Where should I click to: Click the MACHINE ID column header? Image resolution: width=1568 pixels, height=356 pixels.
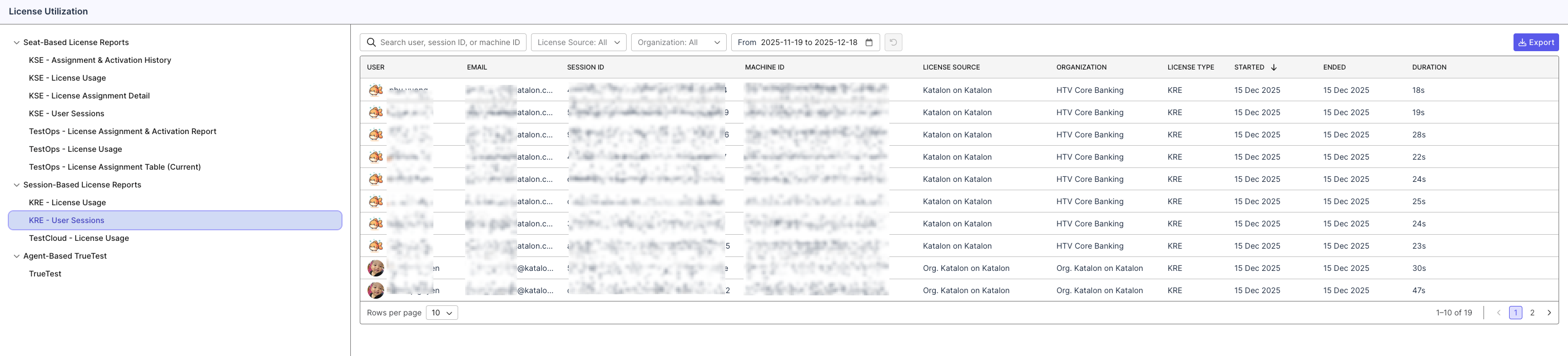[x=765, y=67]
